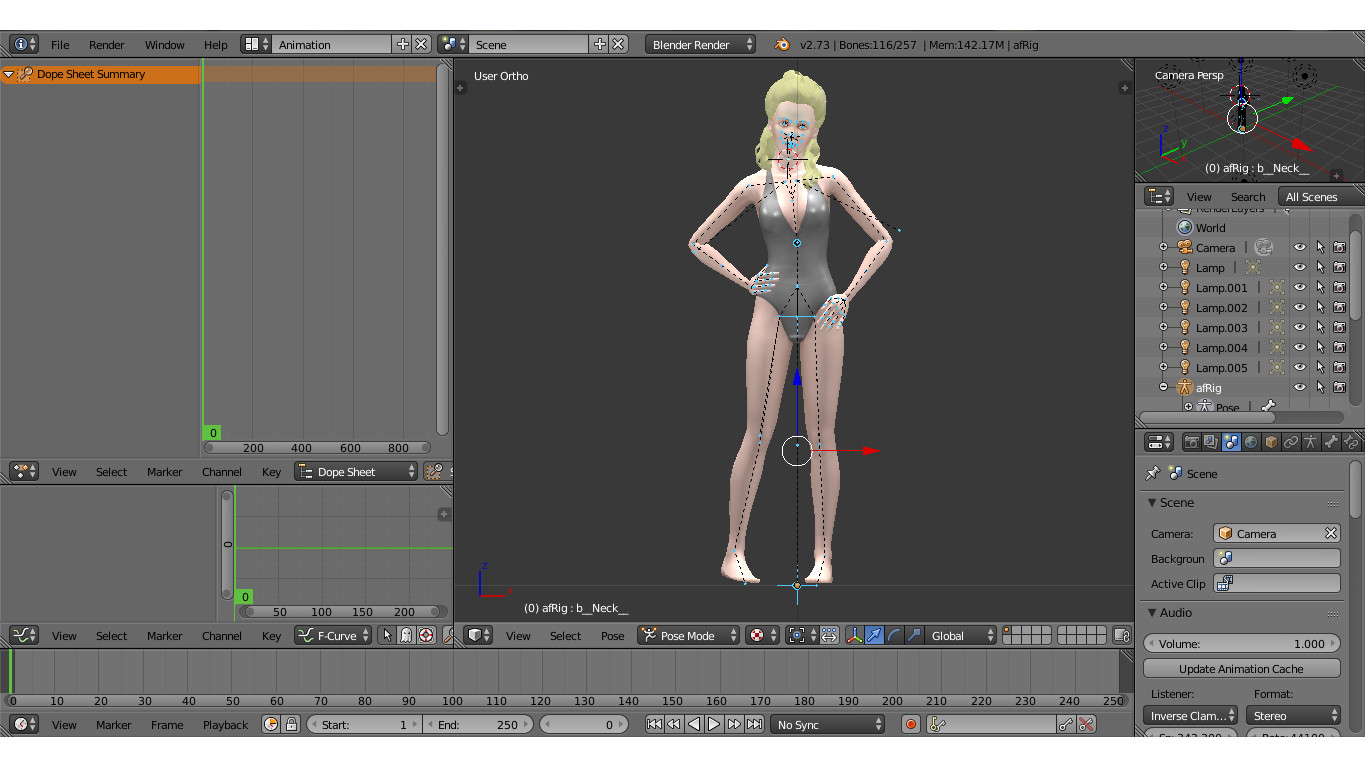Open the Pose menu in 3D view
Screen dimensions: 1366x768
(613, 635)
